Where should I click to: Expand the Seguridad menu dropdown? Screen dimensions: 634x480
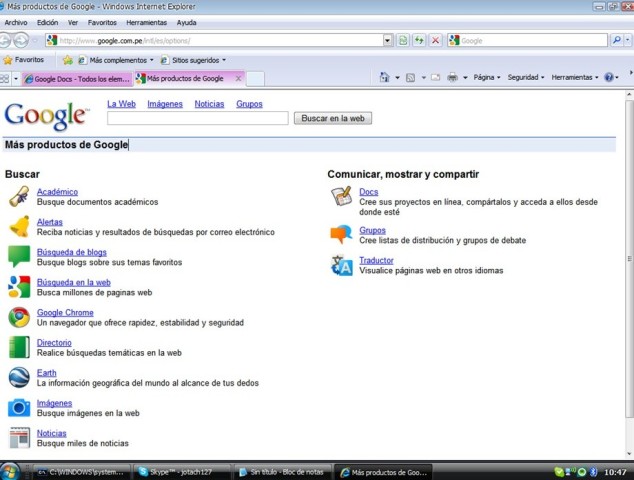pyautogui.click(x=543, y=77)
